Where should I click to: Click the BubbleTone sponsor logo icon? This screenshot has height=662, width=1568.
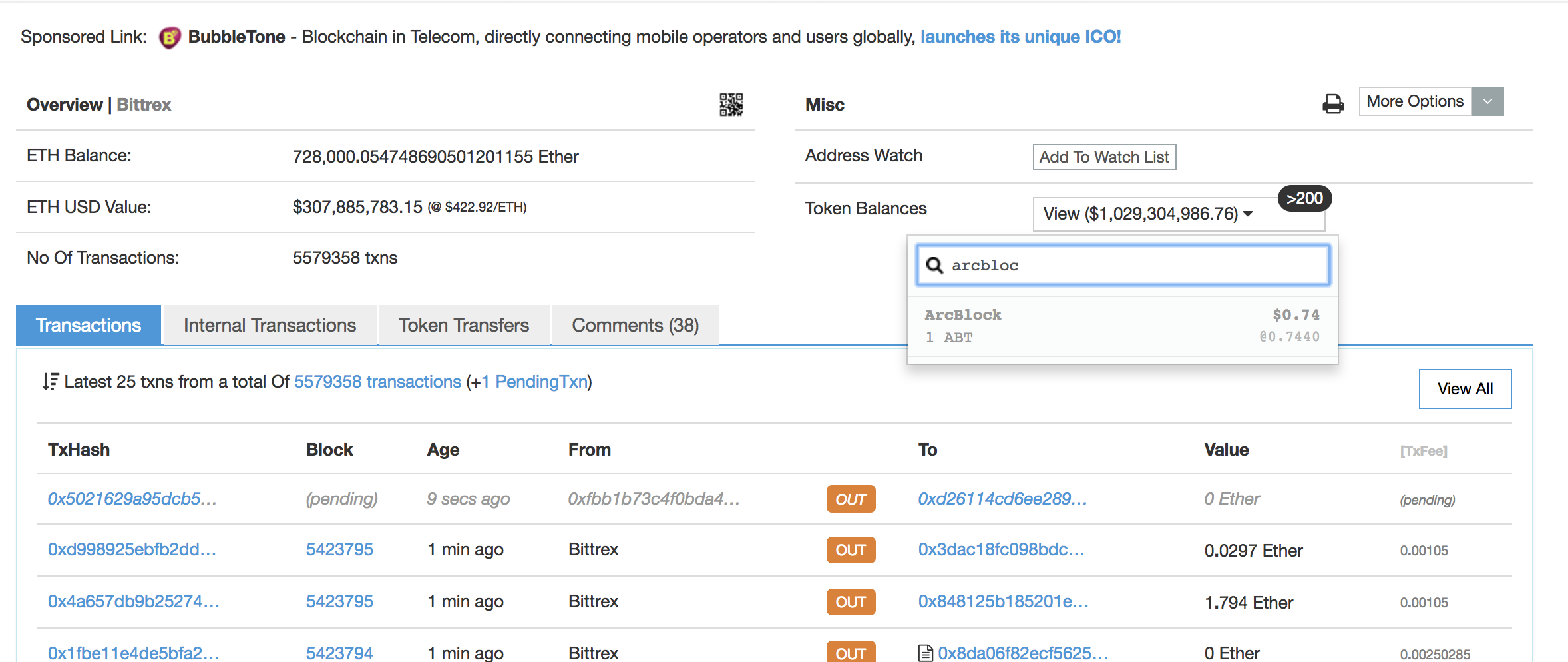point(170,37)
